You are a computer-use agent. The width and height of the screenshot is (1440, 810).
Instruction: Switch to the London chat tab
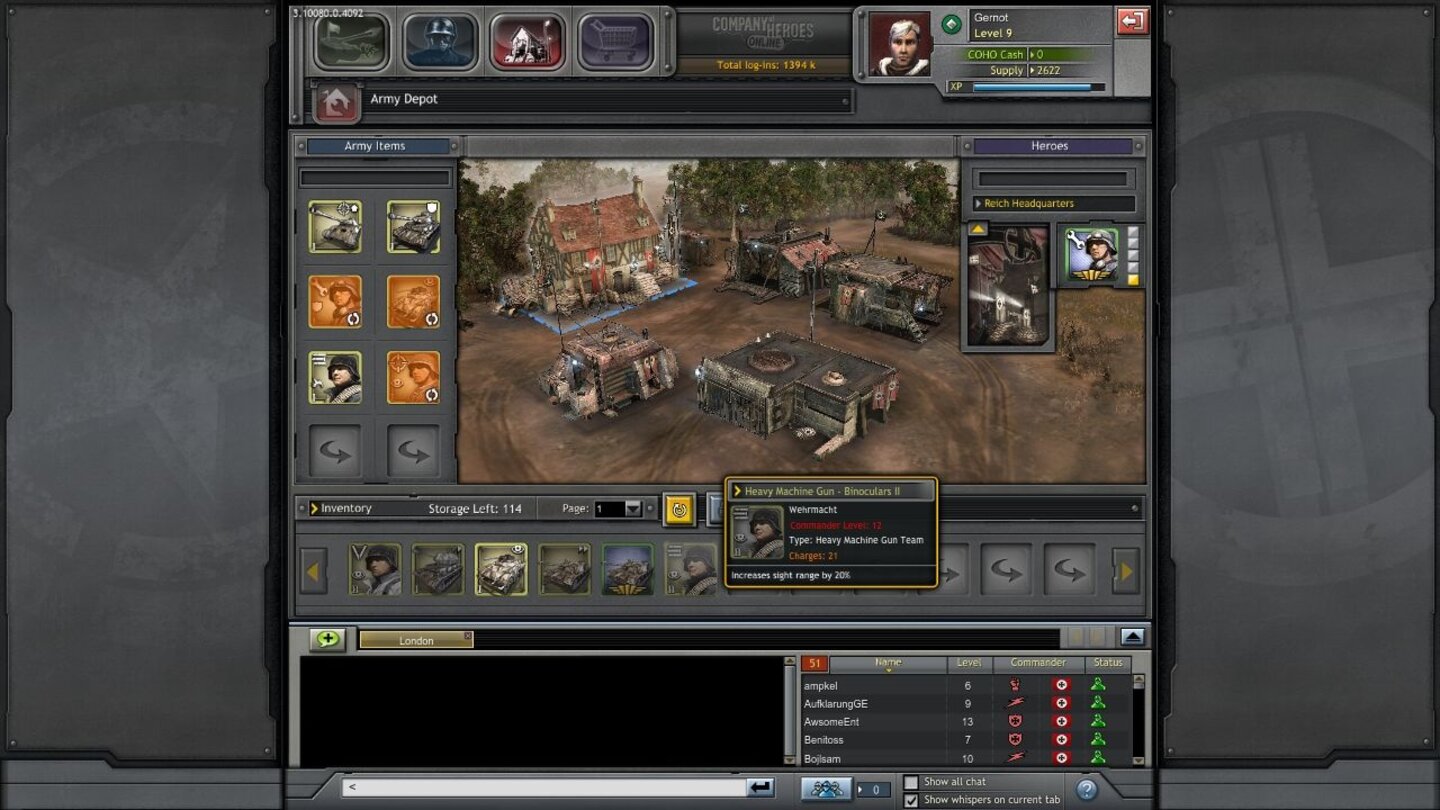pyautogui.click(x=416, y=640)
